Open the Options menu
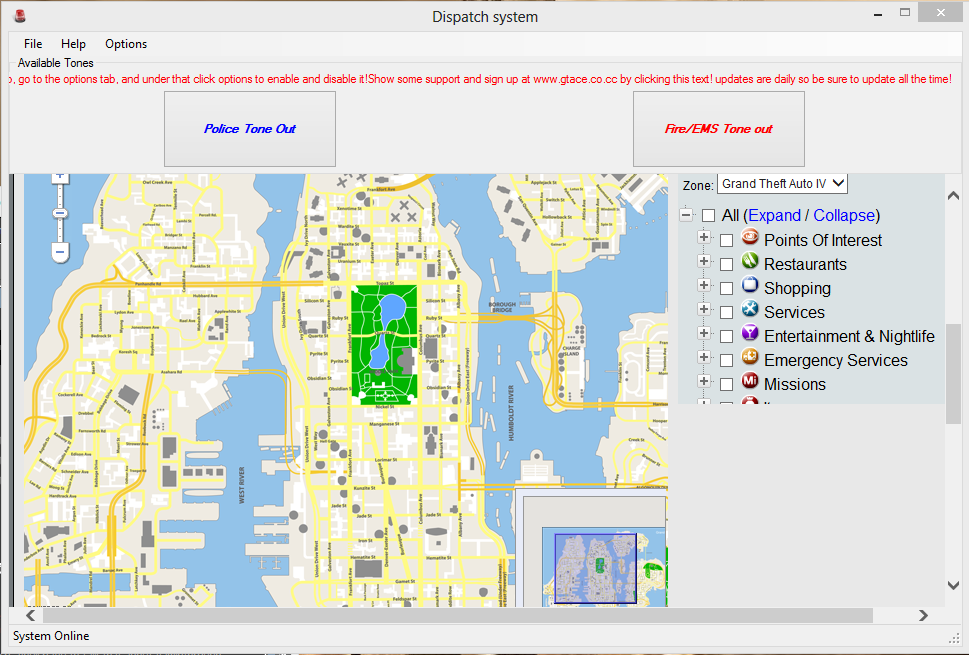The width and height of the screenshot is (969, 655). pos(126,44)
